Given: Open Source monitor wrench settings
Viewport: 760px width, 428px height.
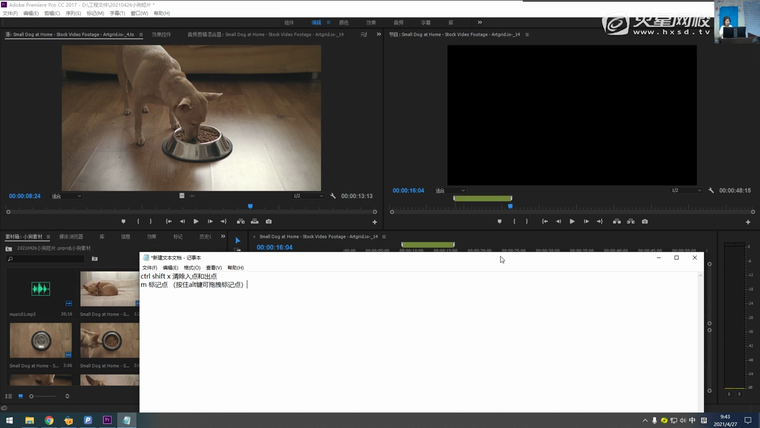Looking at the screenshot, I should [333, 196].
